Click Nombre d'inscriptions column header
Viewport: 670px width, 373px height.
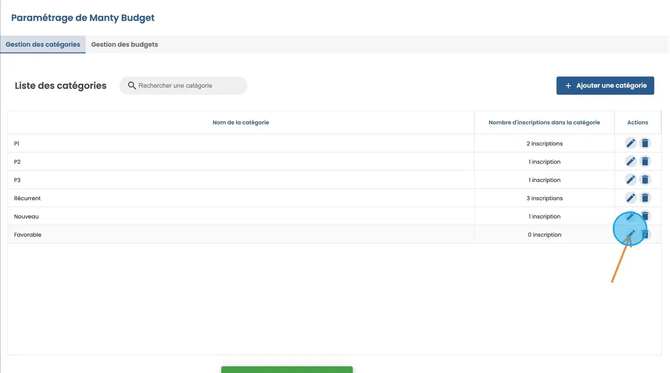[x=544, y=122]
